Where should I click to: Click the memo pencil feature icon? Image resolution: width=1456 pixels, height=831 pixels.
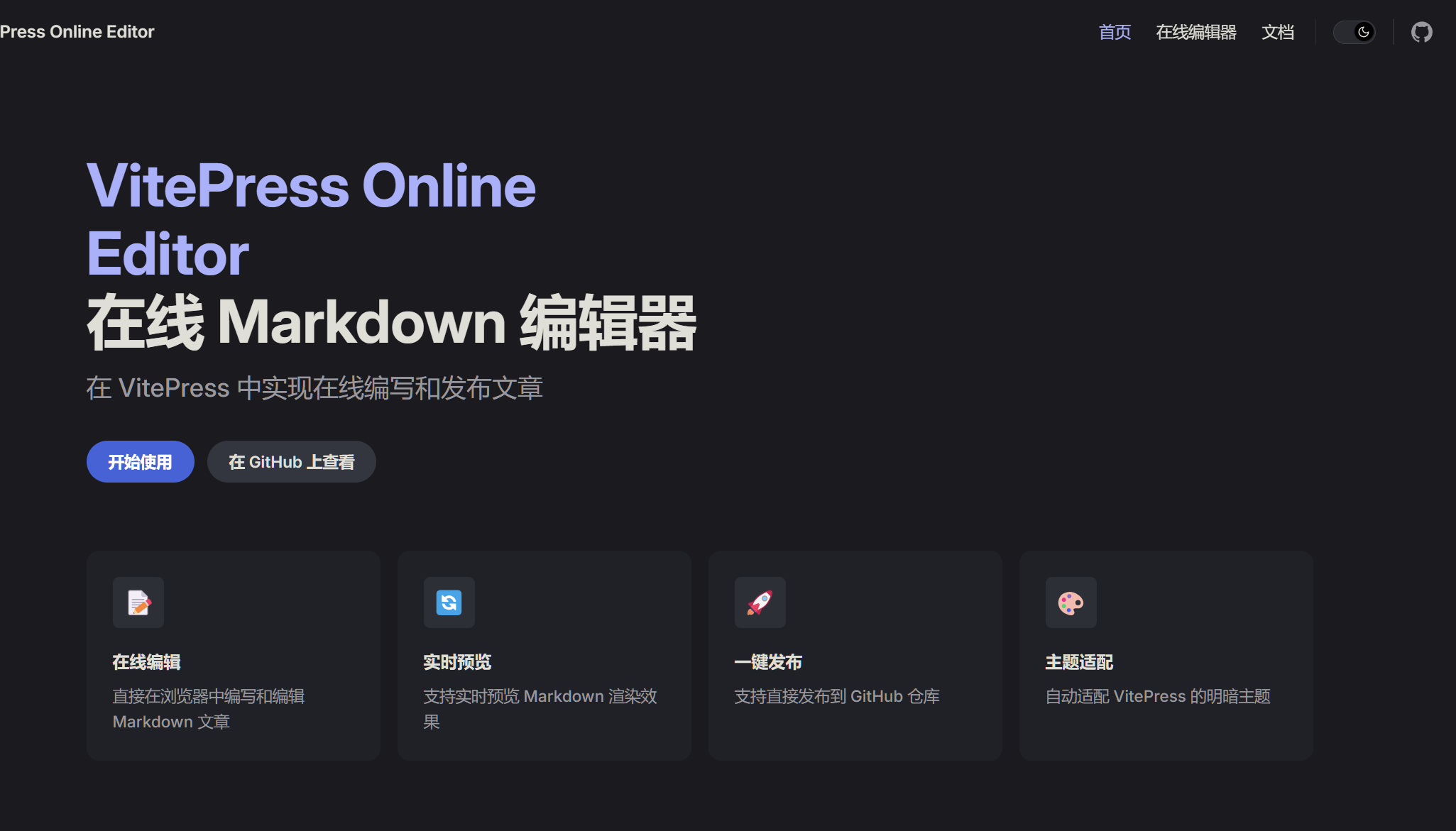(x=138, y=602)
